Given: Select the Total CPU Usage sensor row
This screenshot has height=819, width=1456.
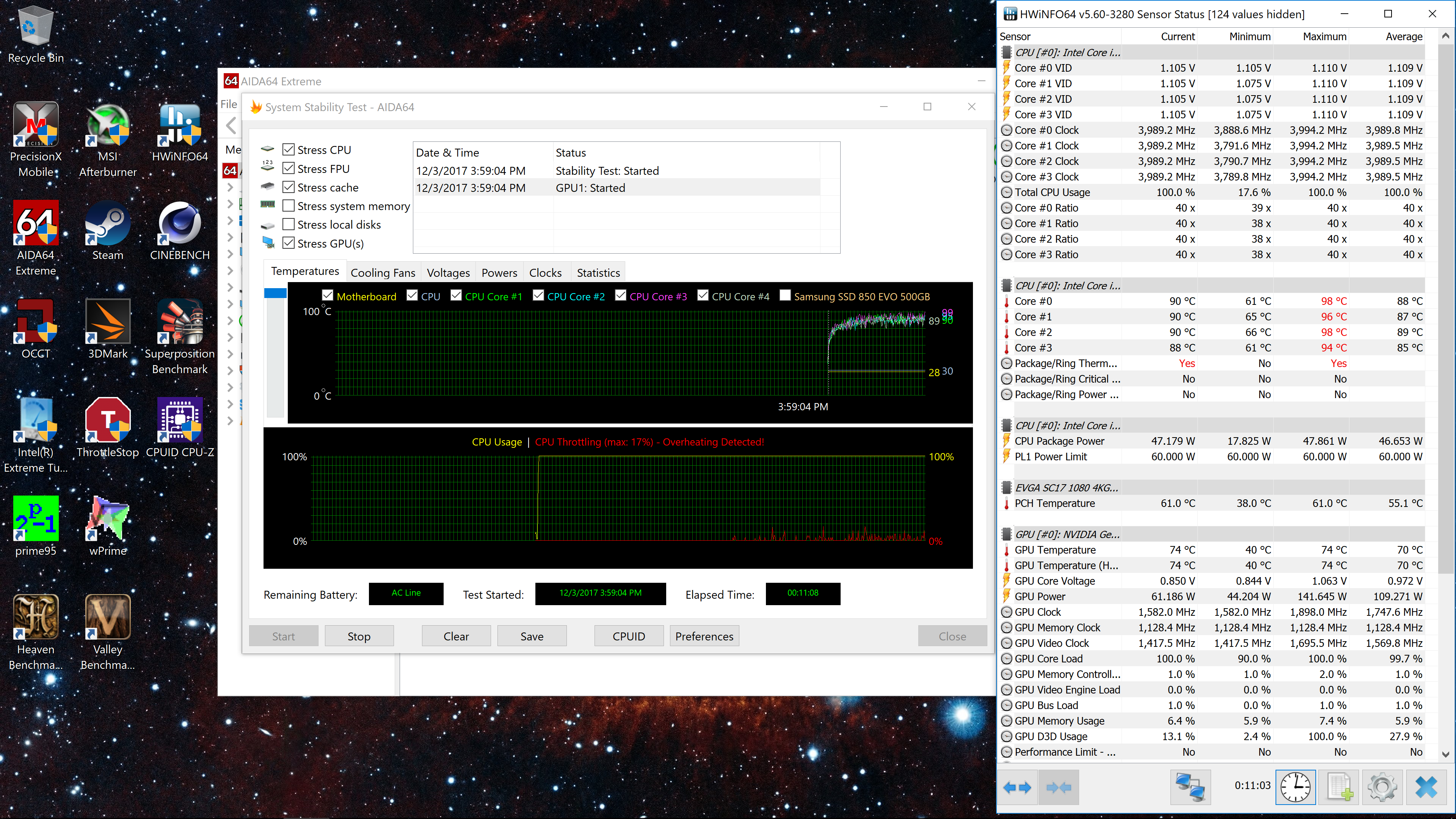Looking at the screenshot, I should tap(1211, 192).
